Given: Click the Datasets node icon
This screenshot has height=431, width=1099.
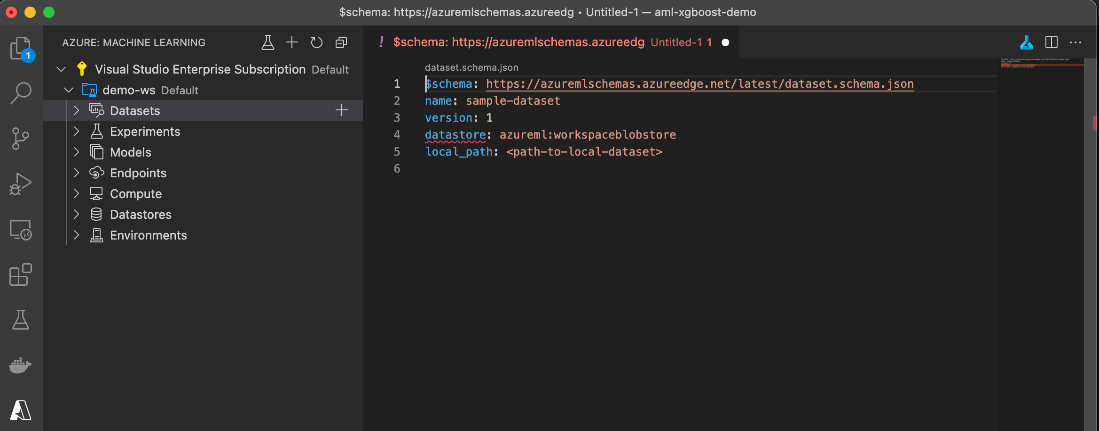Looking at the screenshot, I should (96, 111).
